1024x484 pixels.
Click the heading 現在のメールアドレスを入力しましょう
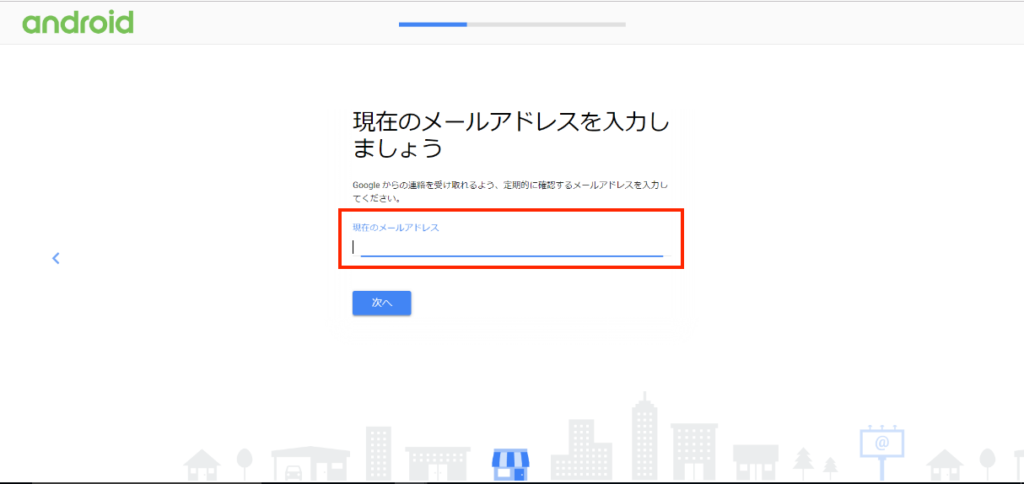point(510,135)
